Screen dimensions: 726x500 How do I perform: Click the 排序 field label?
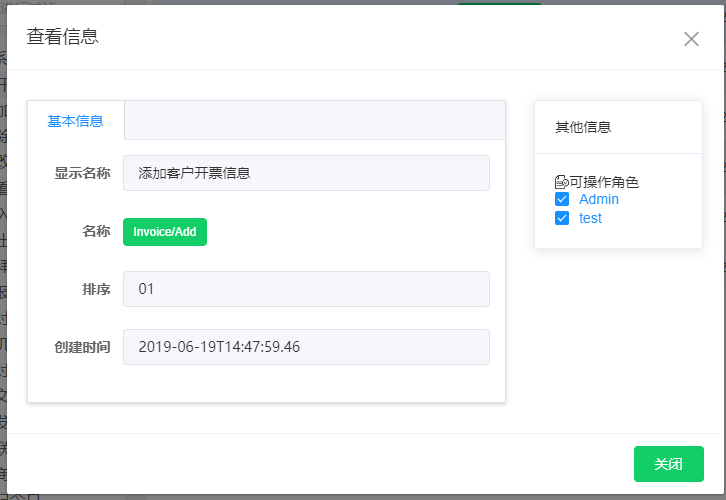click(x=96, y=289)
